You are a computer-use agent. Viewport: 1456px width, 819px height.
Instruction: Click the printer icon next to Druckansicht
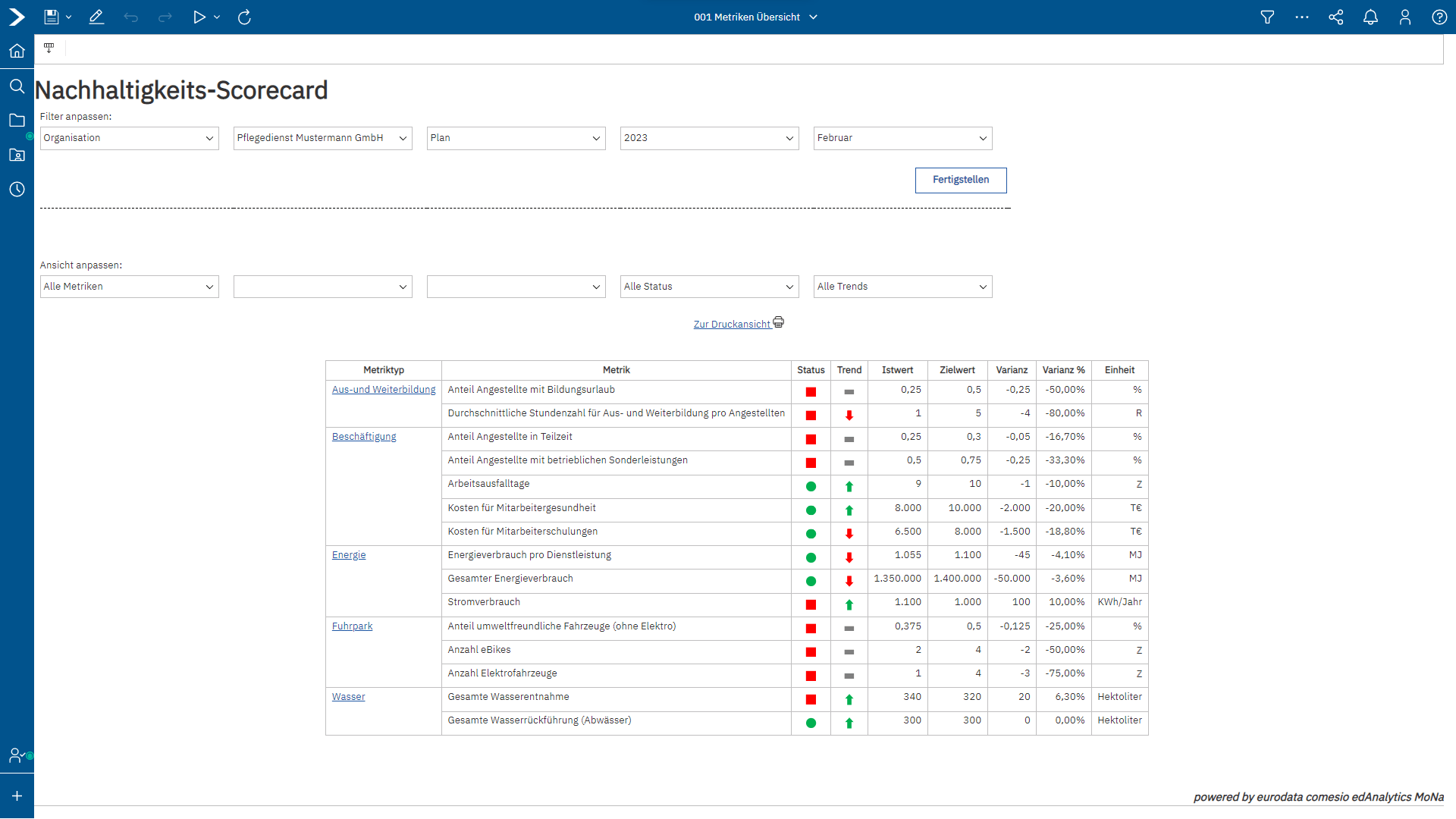(779, 322)
